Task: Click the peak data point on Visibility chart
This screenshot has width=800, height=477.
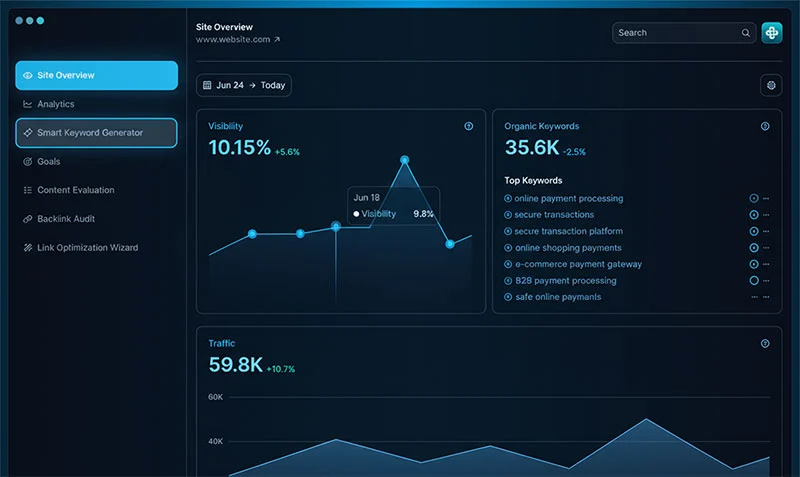Action: click(x=405, y=160)
